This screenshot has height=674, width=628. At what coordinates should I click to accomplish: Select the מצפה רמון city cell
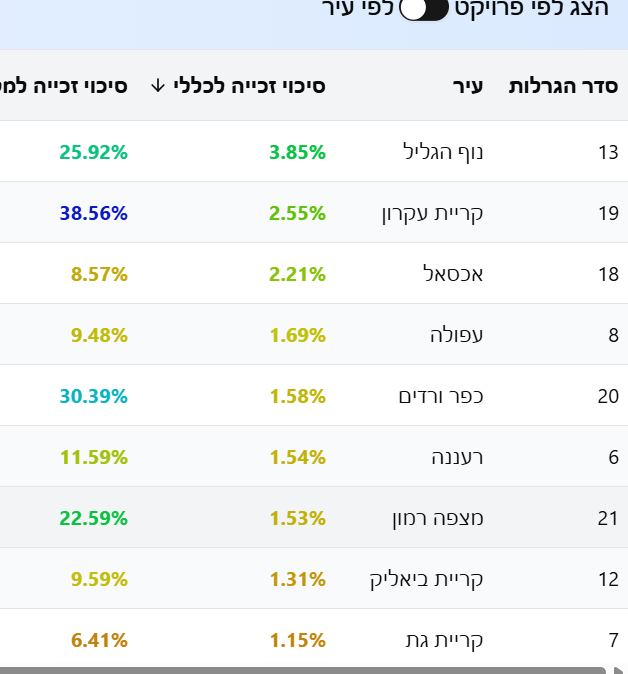[x=437, y=518]
